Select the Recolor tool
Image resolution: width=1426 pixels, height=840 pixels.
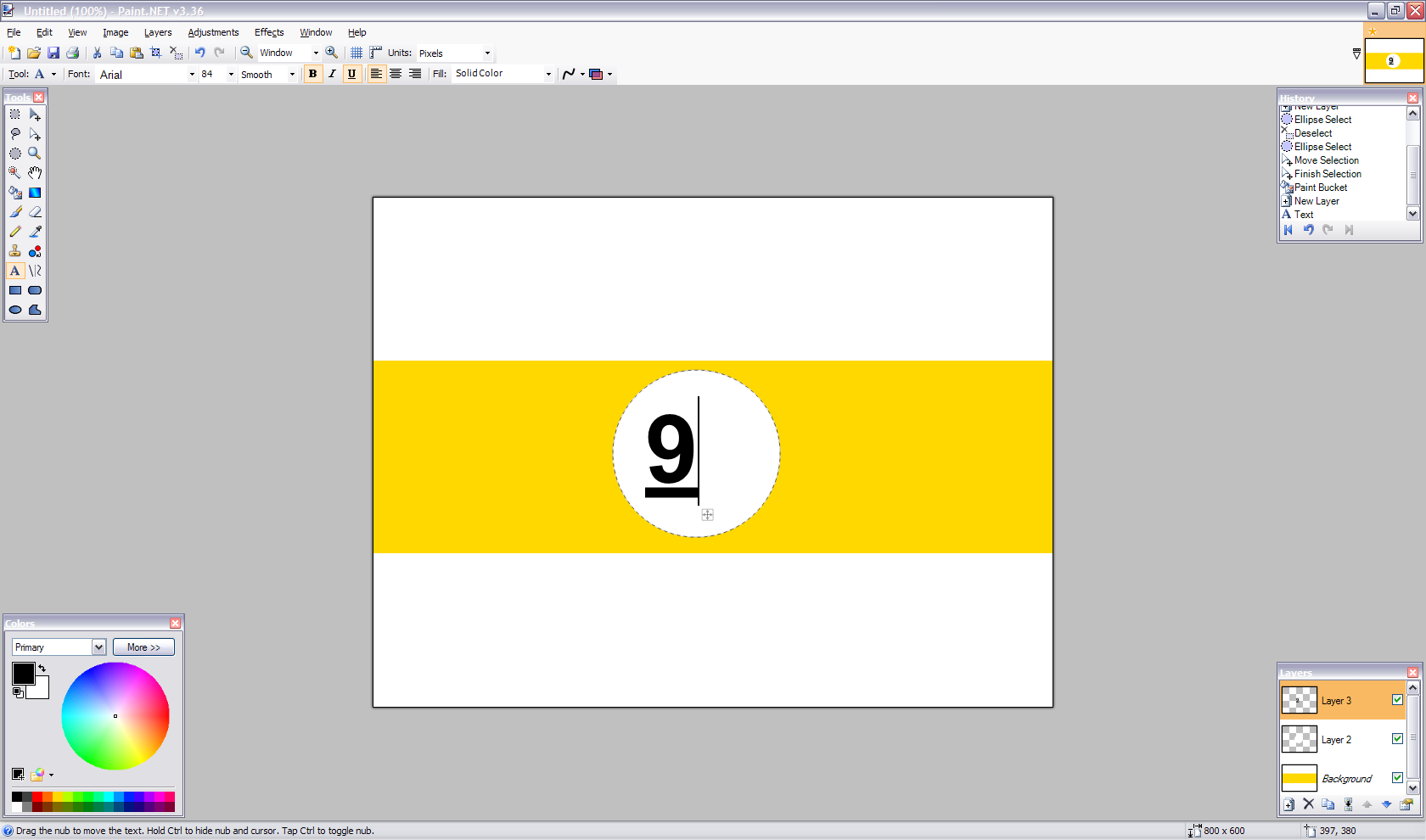(x=35, y=251)
